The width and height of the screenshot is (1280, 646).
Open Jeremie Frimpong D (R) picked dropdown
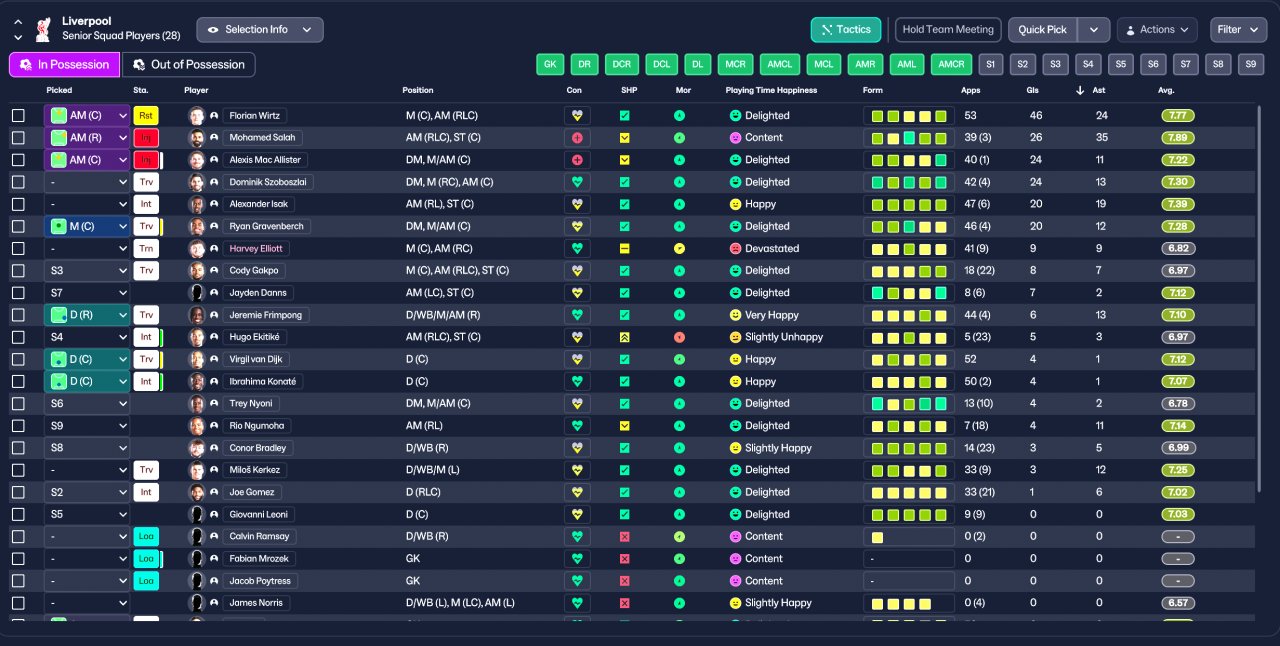click(x=87, y=315)
